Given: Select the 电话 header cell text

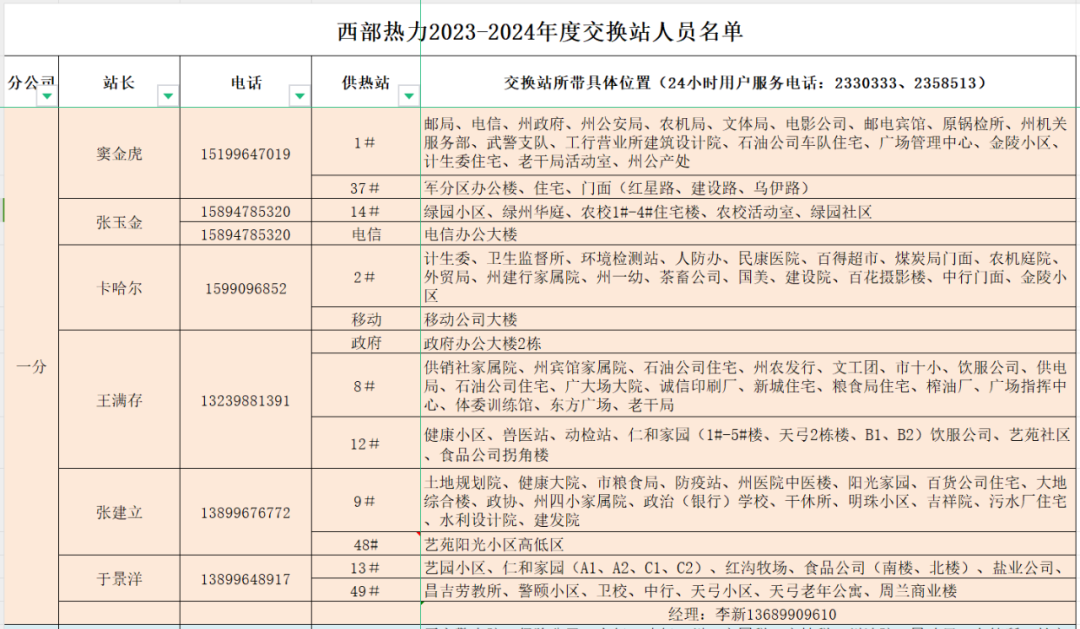Looking at the screenshot, I should [x=246, y=83].
